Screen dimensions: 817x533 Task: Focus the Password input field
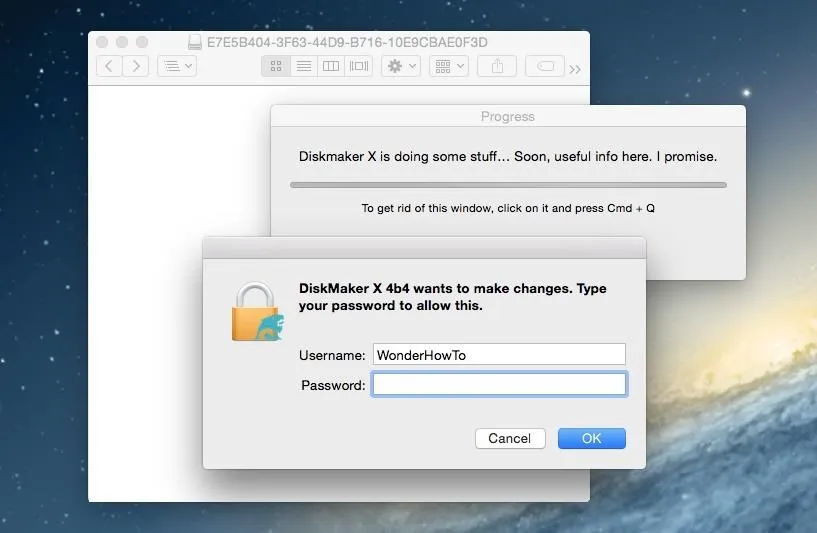tap(499, 385)
